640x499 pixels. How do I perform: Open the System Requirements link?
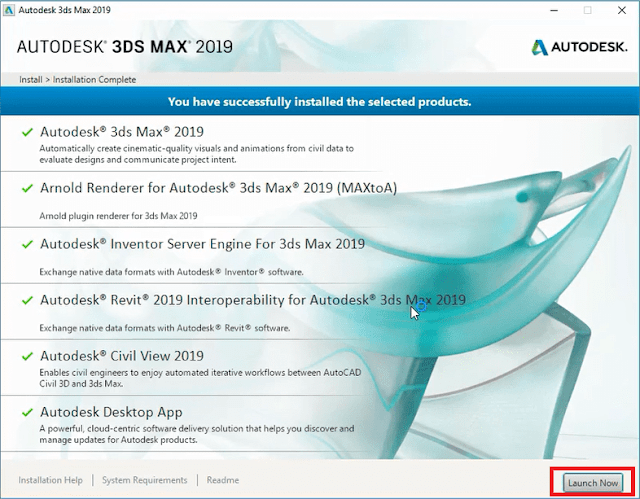(x=144, y=480)
